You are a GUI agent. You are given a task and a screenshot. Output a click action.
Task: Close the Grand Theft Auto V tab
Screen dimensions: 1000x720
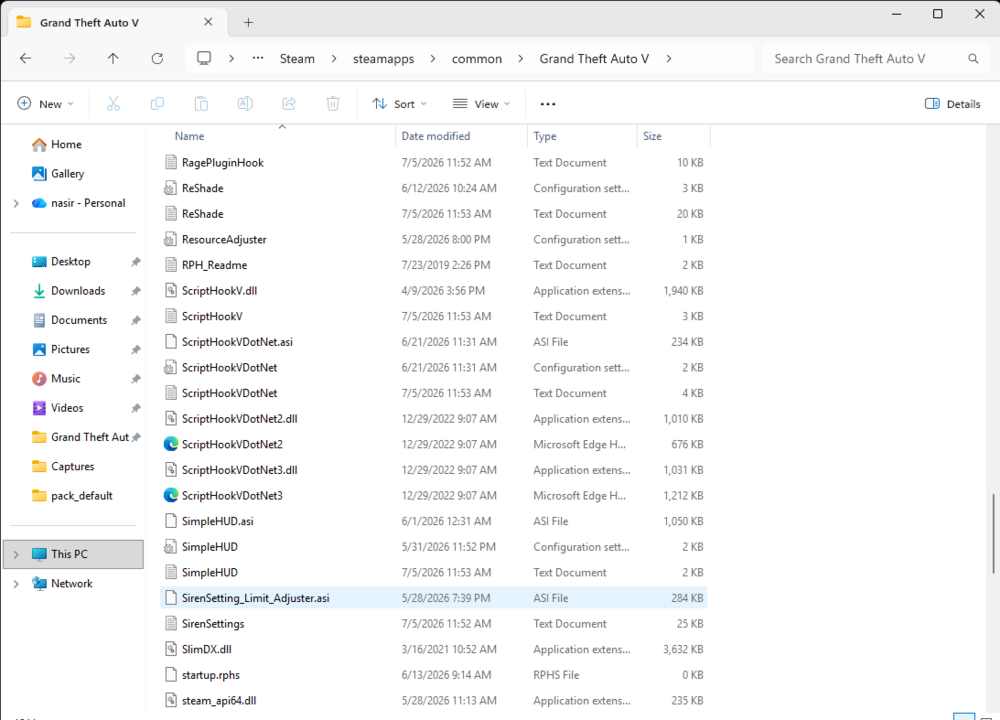click(208, 22)
